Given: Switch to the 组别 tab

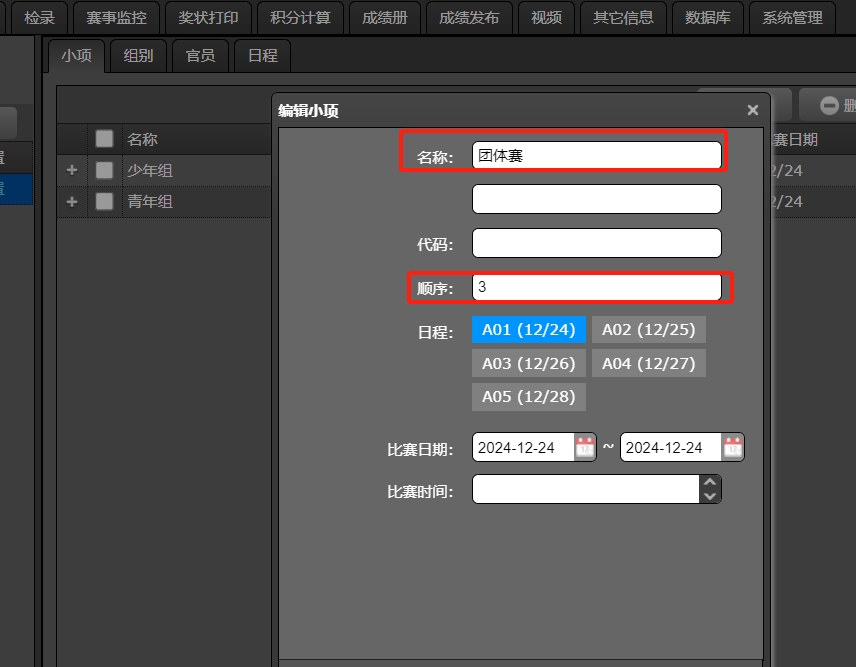Looking at the screenshot, I should pyautogui.click(x=138, y=56).
